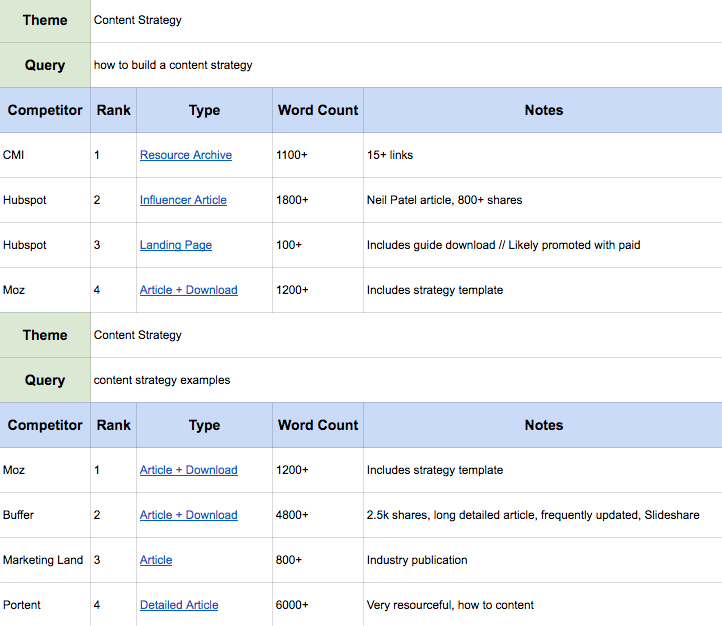Select the '1100+' word count cell

click(x=318, y=155)
